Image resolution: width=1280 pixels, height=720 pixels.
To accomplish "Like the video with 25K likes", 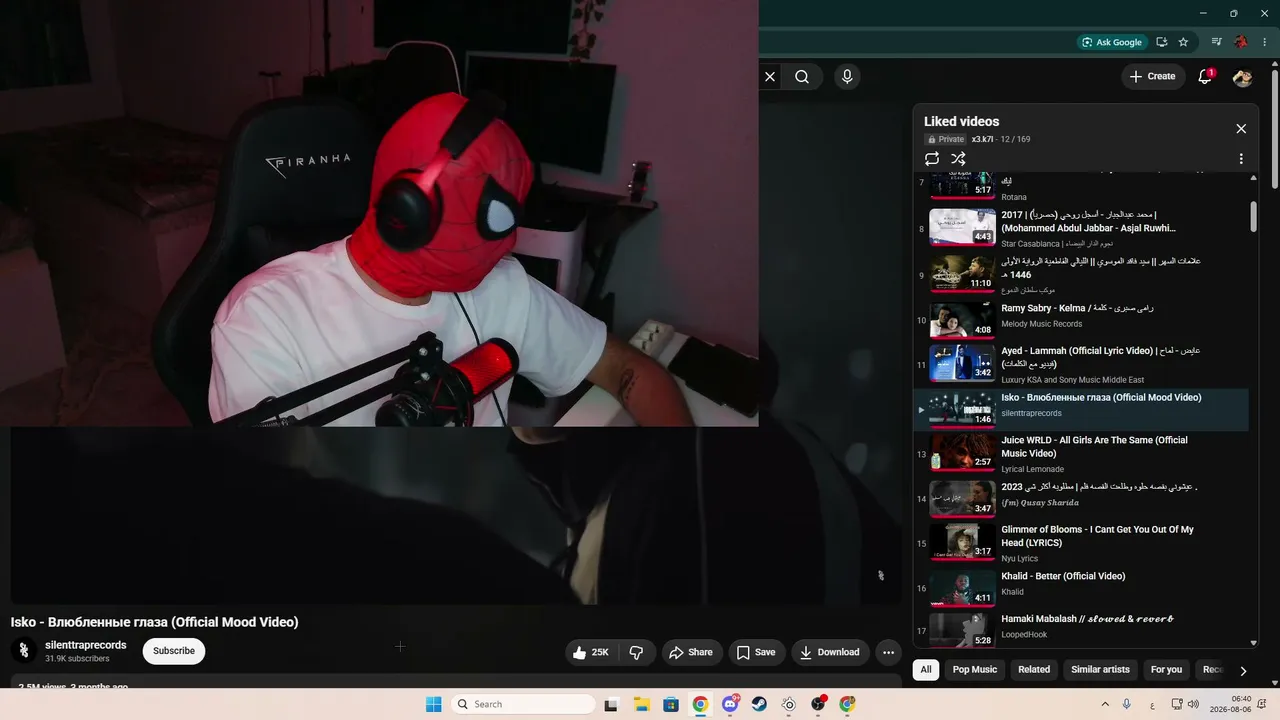I will 591,652.
